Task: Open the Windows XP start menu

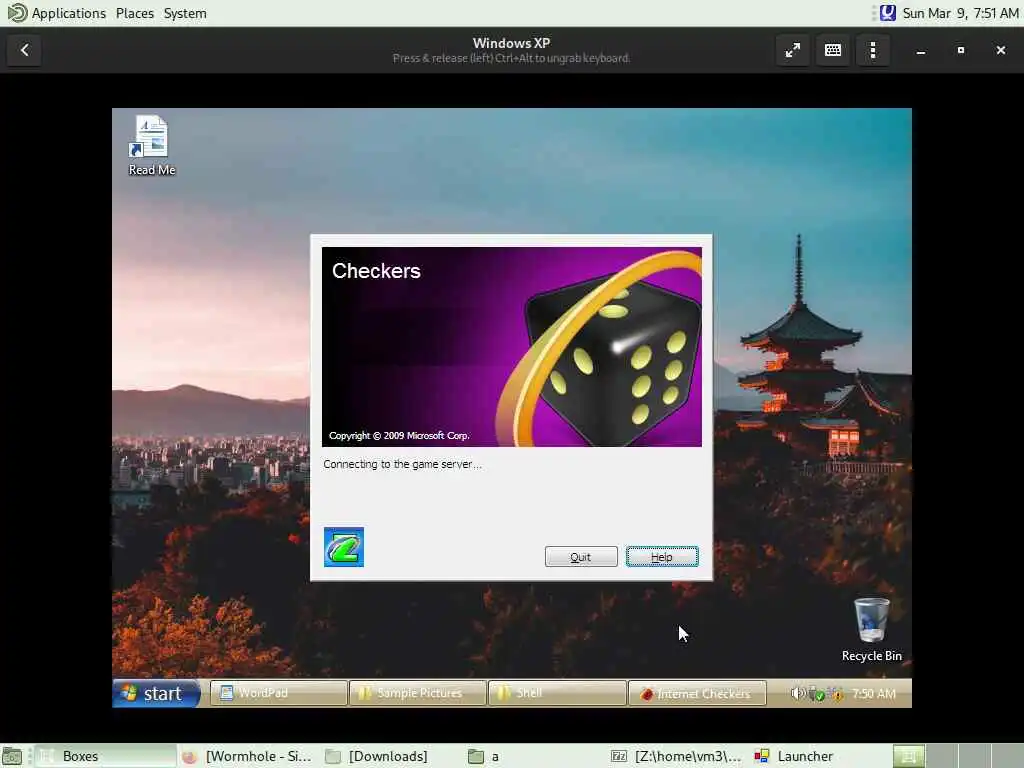Action: click(x=156, y=693)
